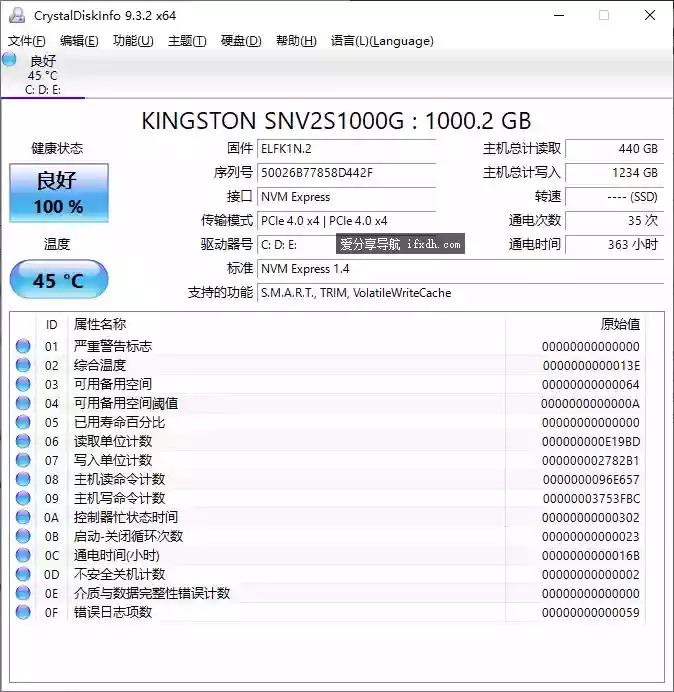Image resolution: width=674 pixels, height=692 pixels.
Task: Click the 原始值 column header
Action: click(620, 324)
